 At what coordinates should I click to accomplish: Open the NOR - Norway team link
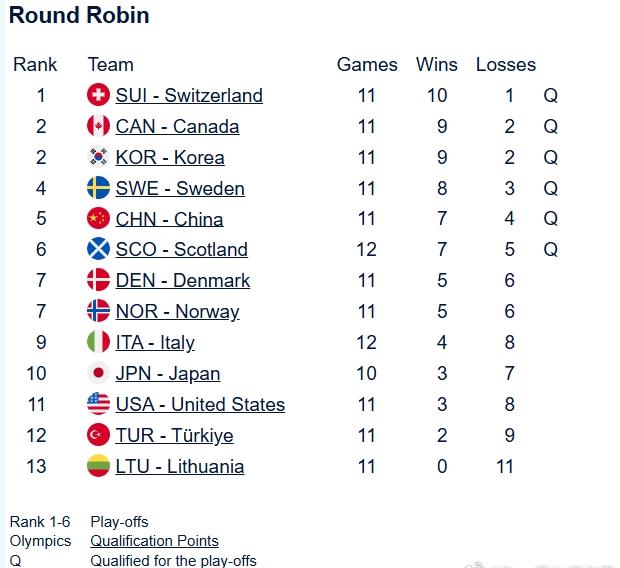pos(177,312)
